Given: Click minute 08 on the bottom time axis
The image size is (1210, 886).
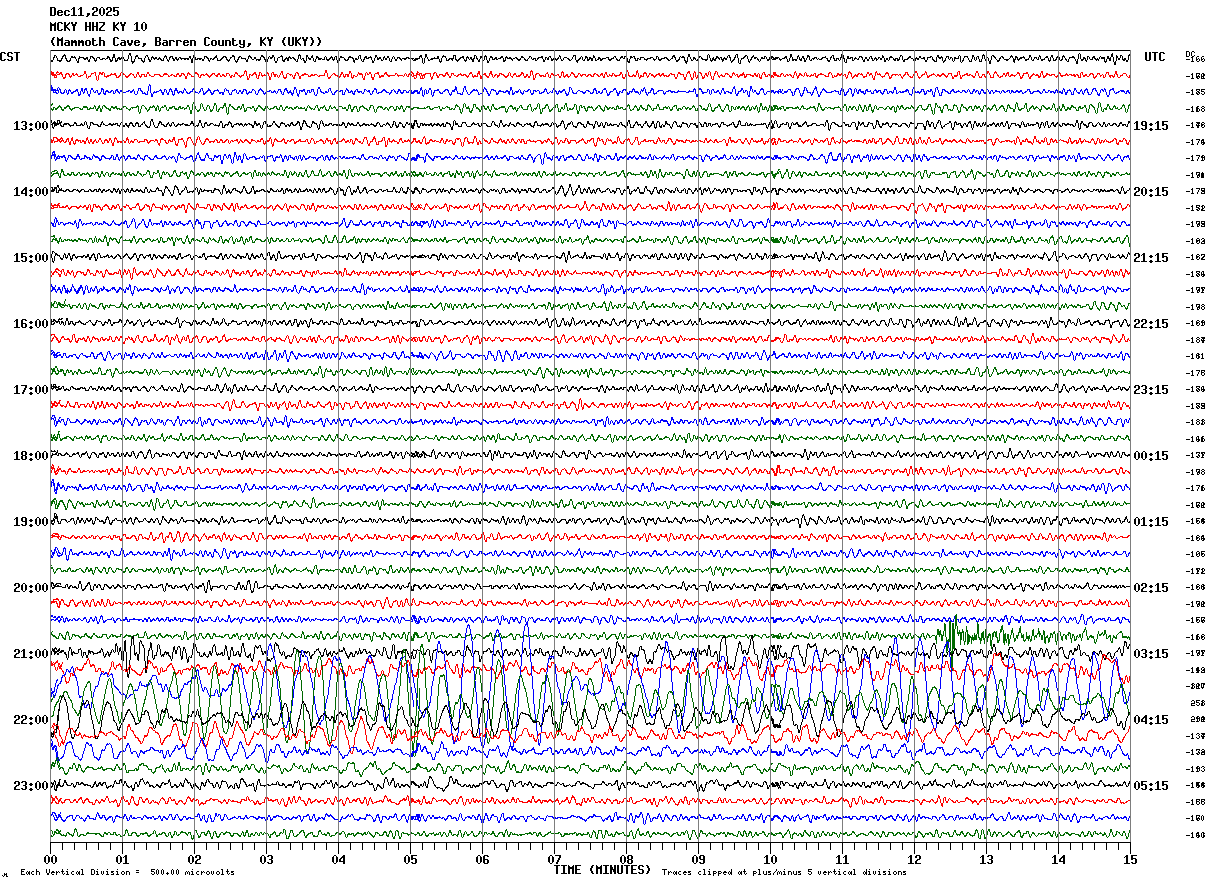Looking at the screenshot, I should click(x=626, y=859).
